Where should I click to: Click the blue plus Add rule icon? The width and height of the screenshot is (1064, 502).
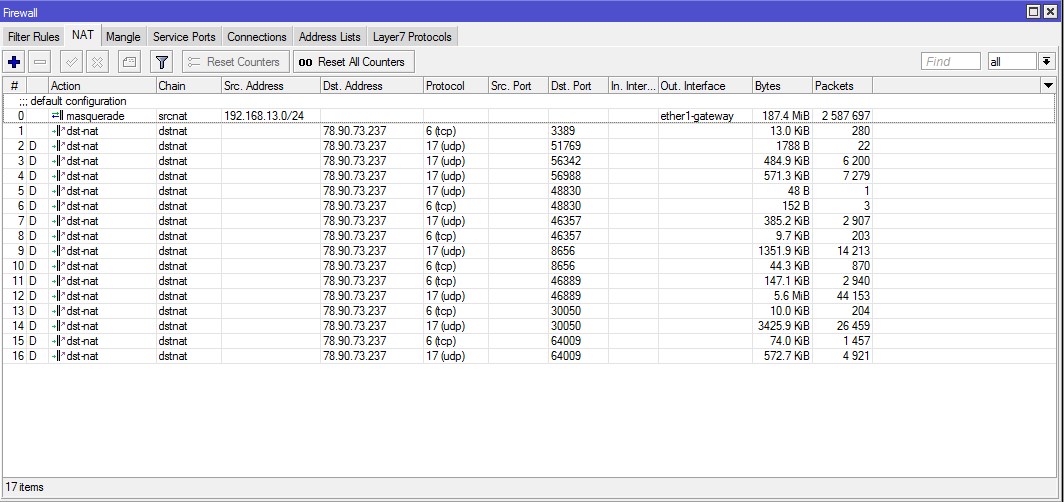point(14,62)
